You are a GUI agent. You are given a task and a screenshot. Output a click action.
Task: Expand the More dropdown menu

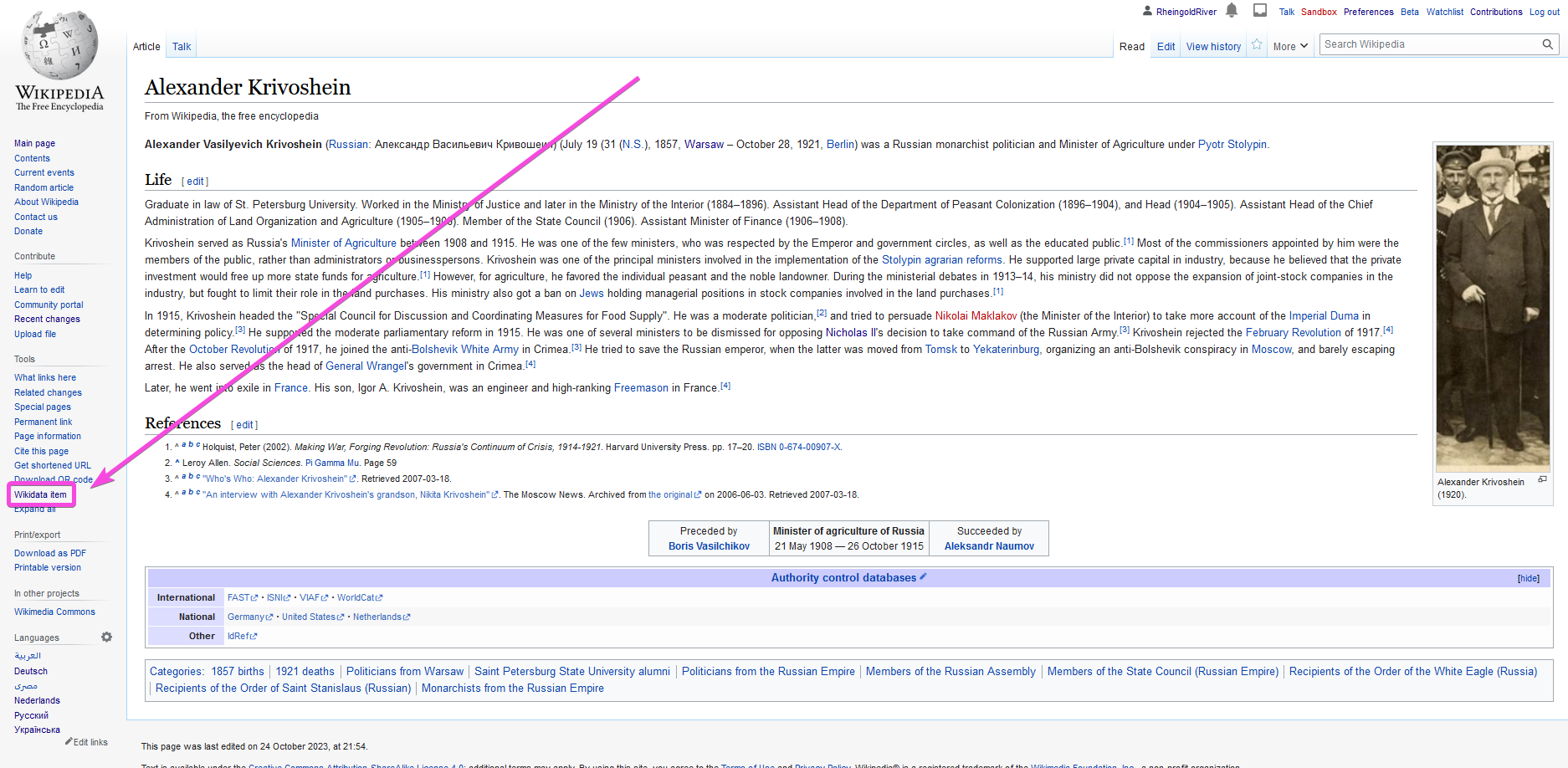point(1290,47)
